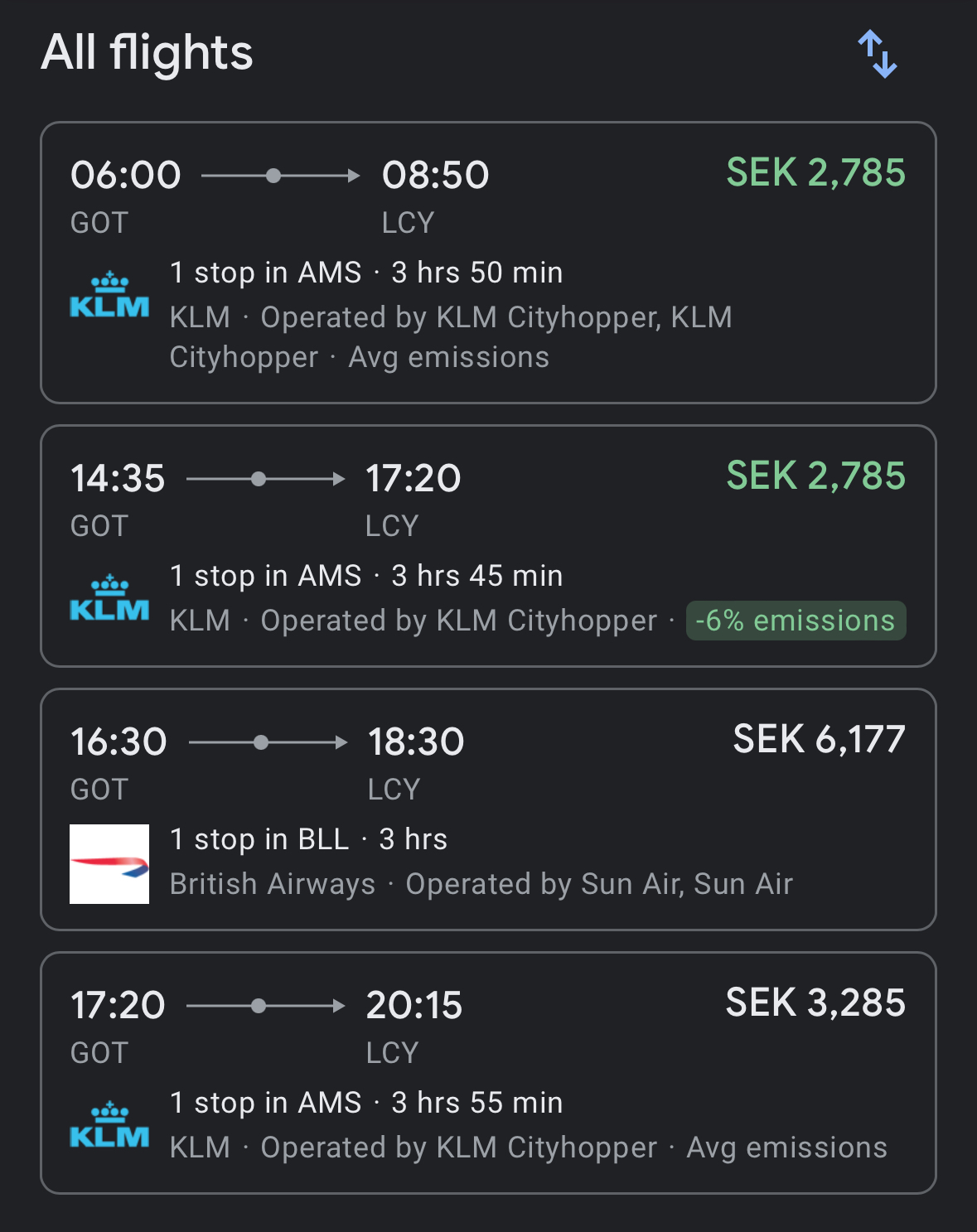The image size is (977, 1232).
Task: Click 08:50 arrival time
Action: [435, 175]
